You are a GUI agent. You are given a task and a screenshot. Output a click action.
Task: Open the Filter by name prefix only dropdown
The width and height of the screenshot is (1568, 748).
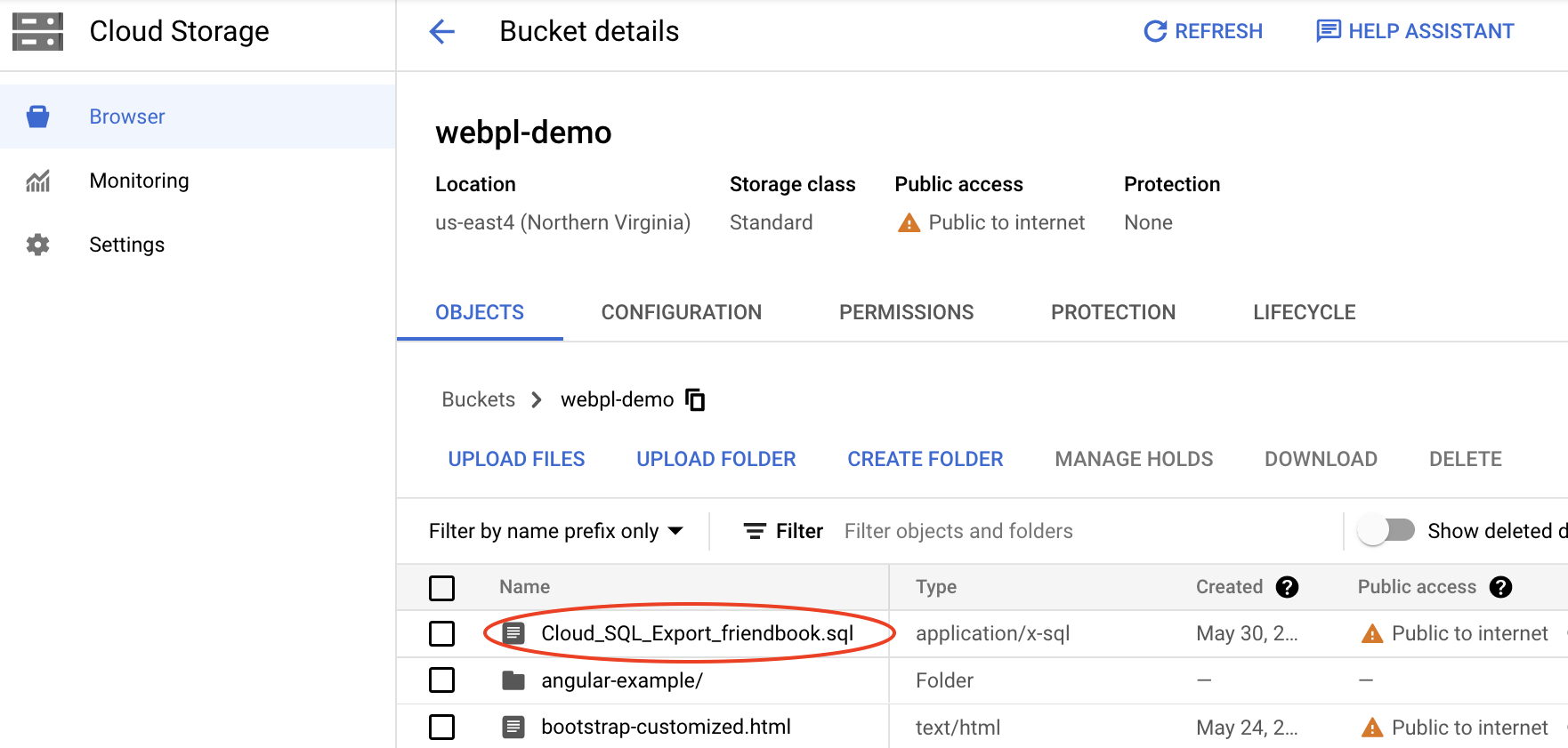556,531
